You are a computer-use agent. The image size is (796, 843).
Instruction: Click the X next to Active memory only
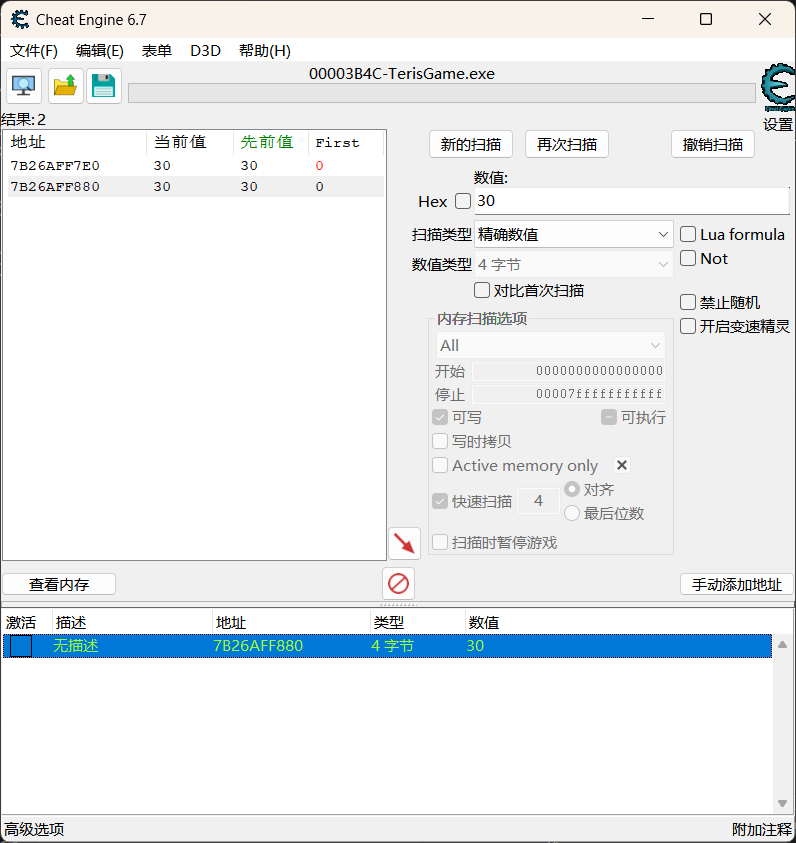pyautogui.click(x=621, y=465)
